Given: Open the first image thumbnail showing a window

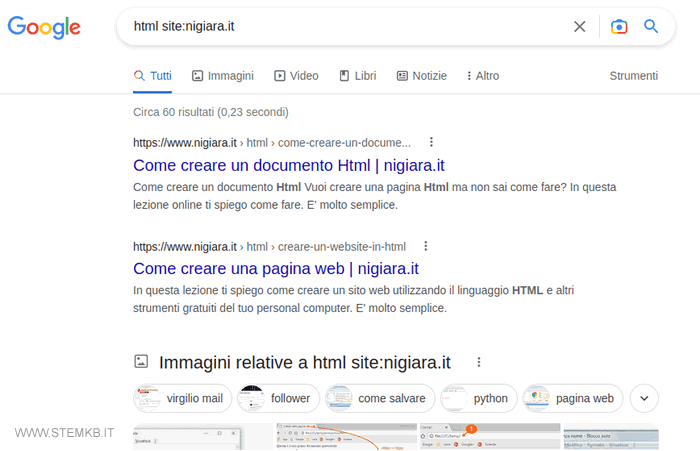Looking at the screenshot, I should 203,437.
